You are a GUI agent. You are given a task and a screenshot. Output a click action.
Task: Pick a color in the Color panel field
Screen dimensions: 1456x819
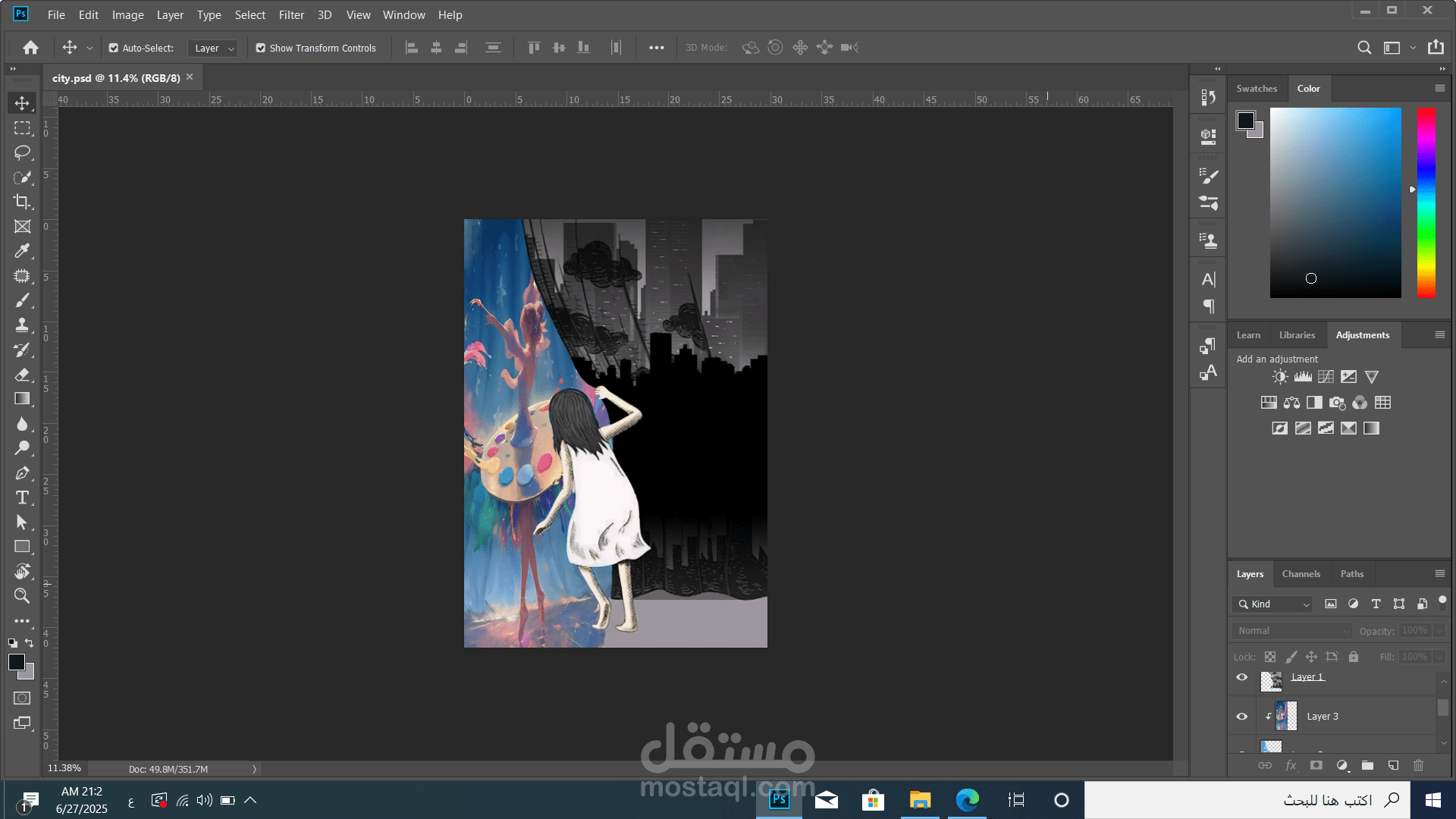pos(1335,202)
